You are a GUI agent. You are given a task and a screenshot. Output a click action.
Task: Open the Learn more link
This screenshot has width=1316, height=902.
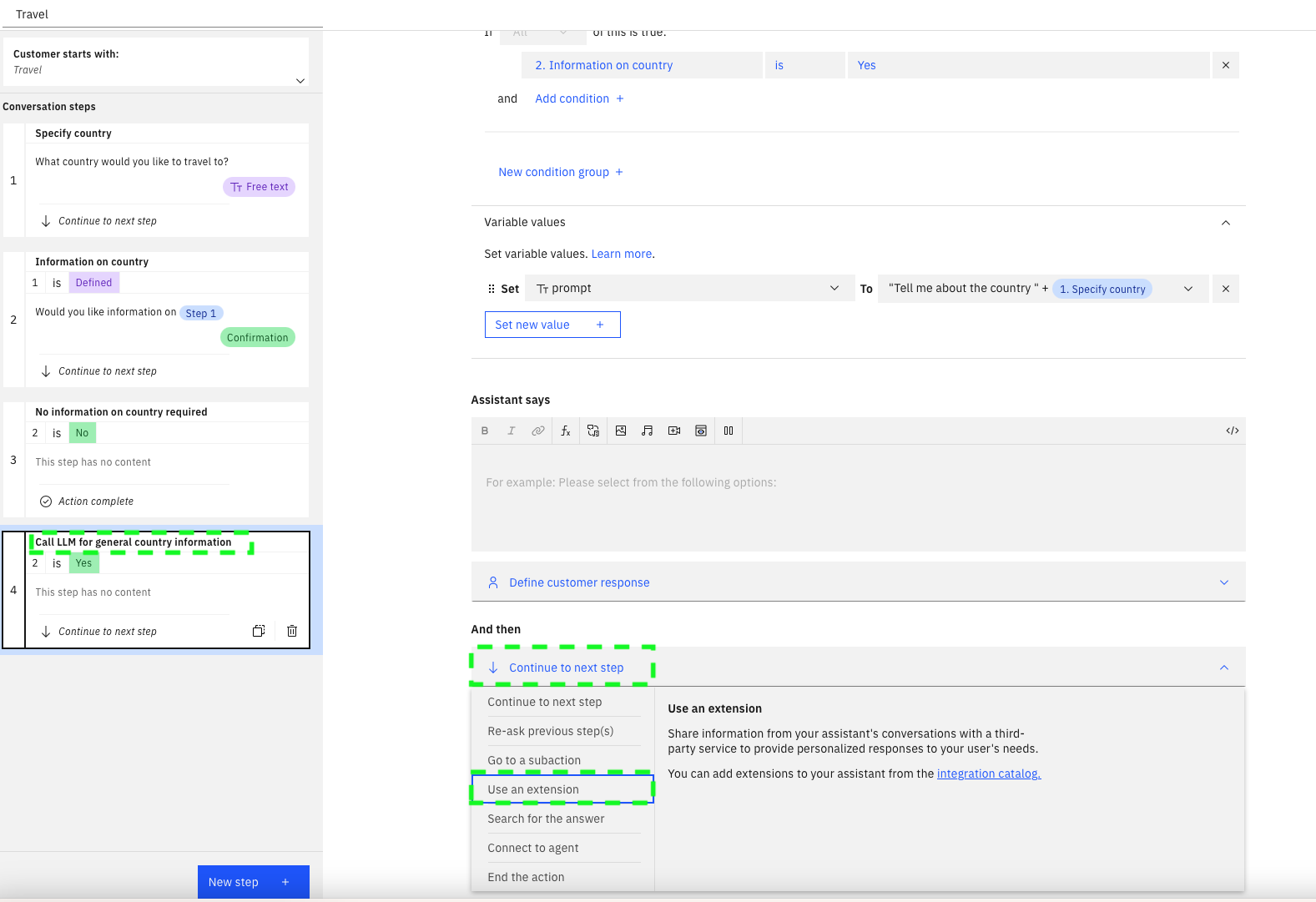622,254
